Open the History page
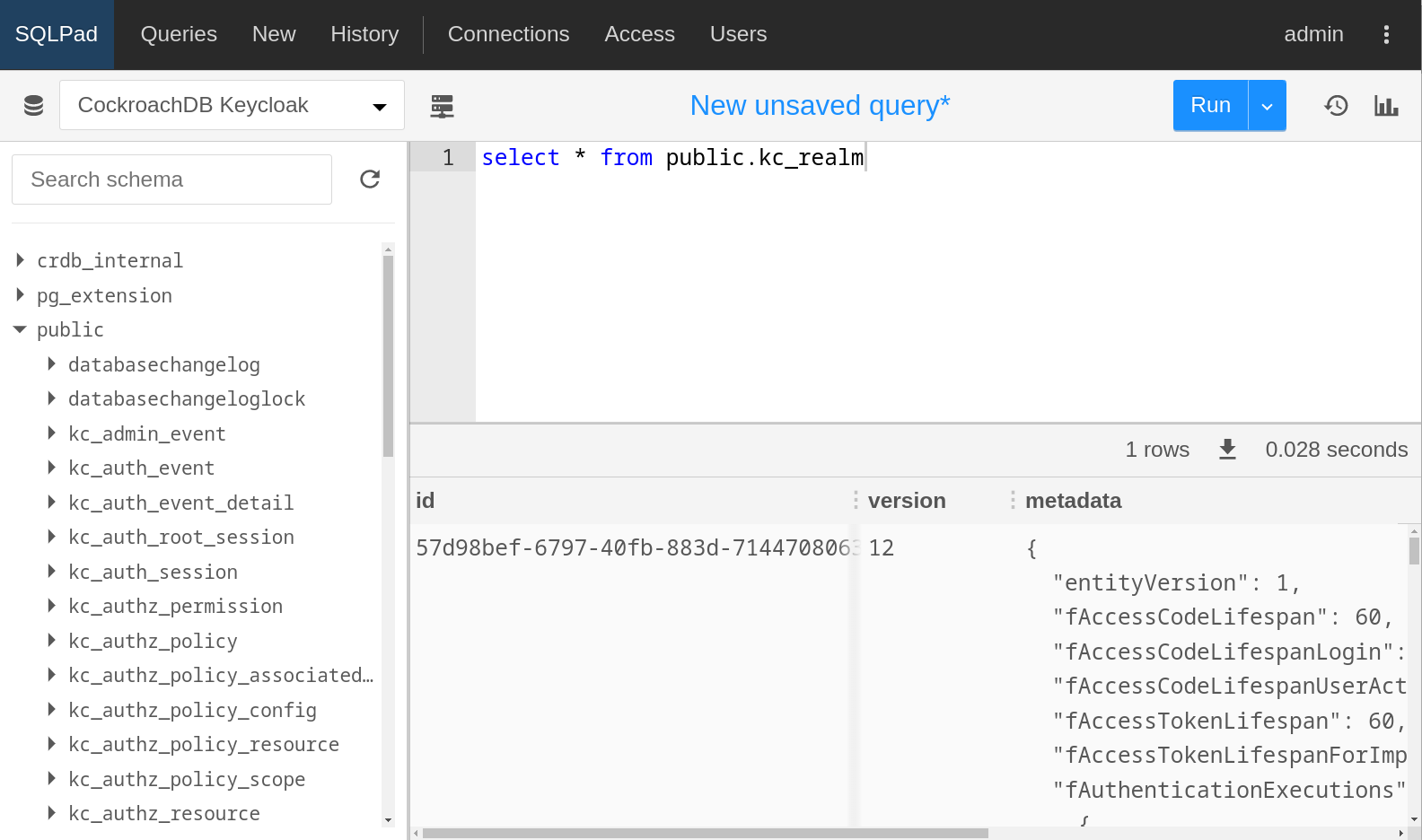This screenshot has width=1422, height=840. tap(364, 34)
